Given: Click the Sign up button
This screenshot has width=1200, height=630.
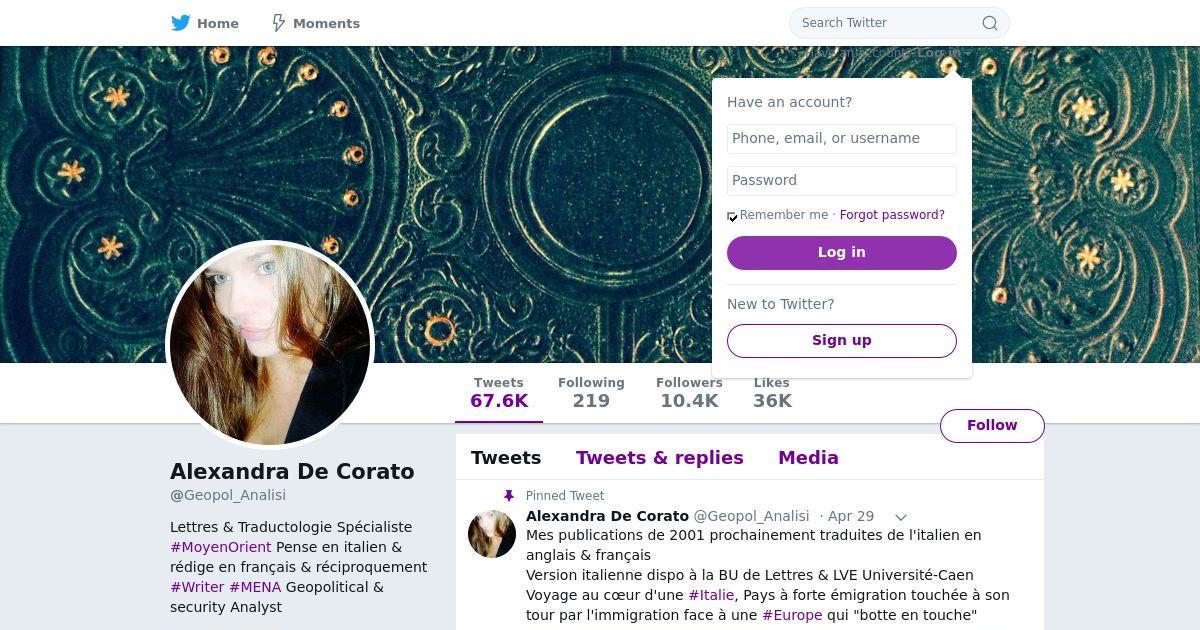Looking at the screenshot, I should point(842,341).
